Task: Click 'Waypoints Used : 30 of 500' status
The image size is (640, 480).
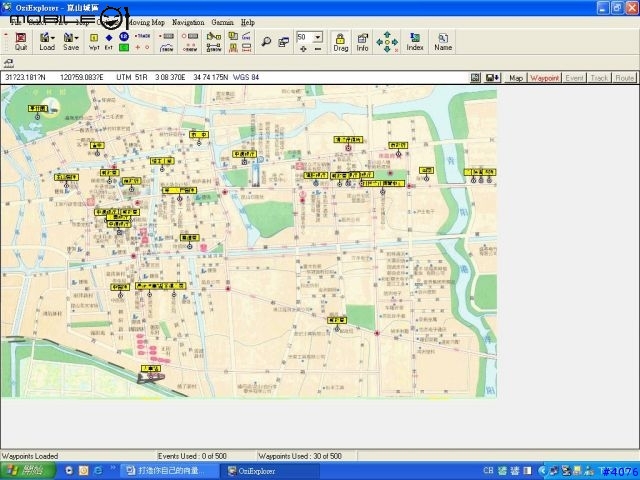Action: tap(300, 456)
